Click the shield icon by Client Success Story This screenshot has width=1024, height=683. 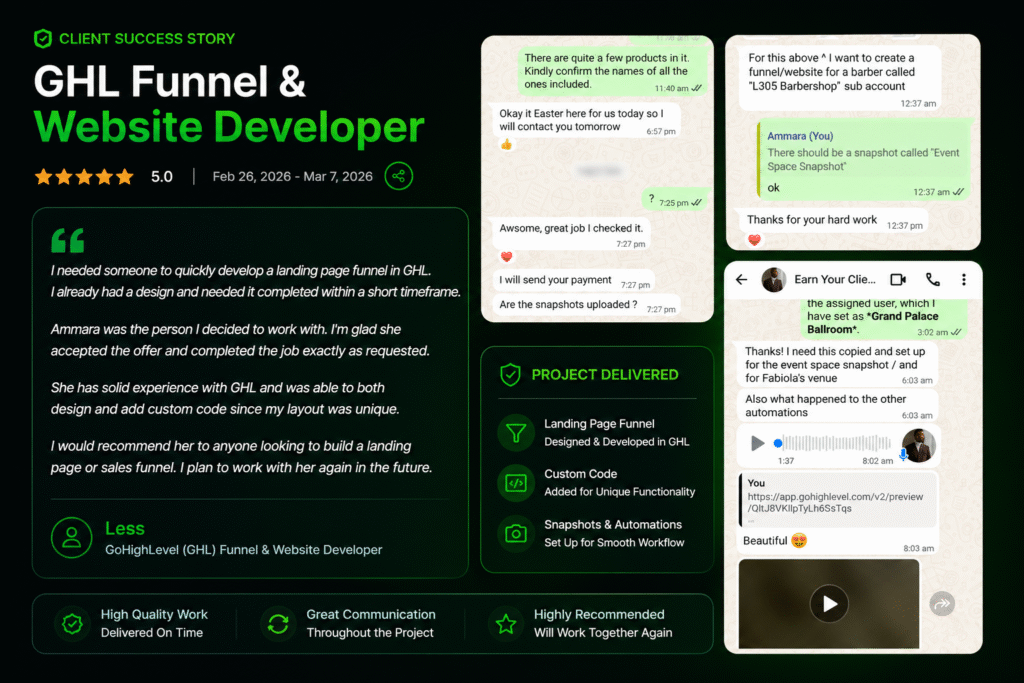42,39
